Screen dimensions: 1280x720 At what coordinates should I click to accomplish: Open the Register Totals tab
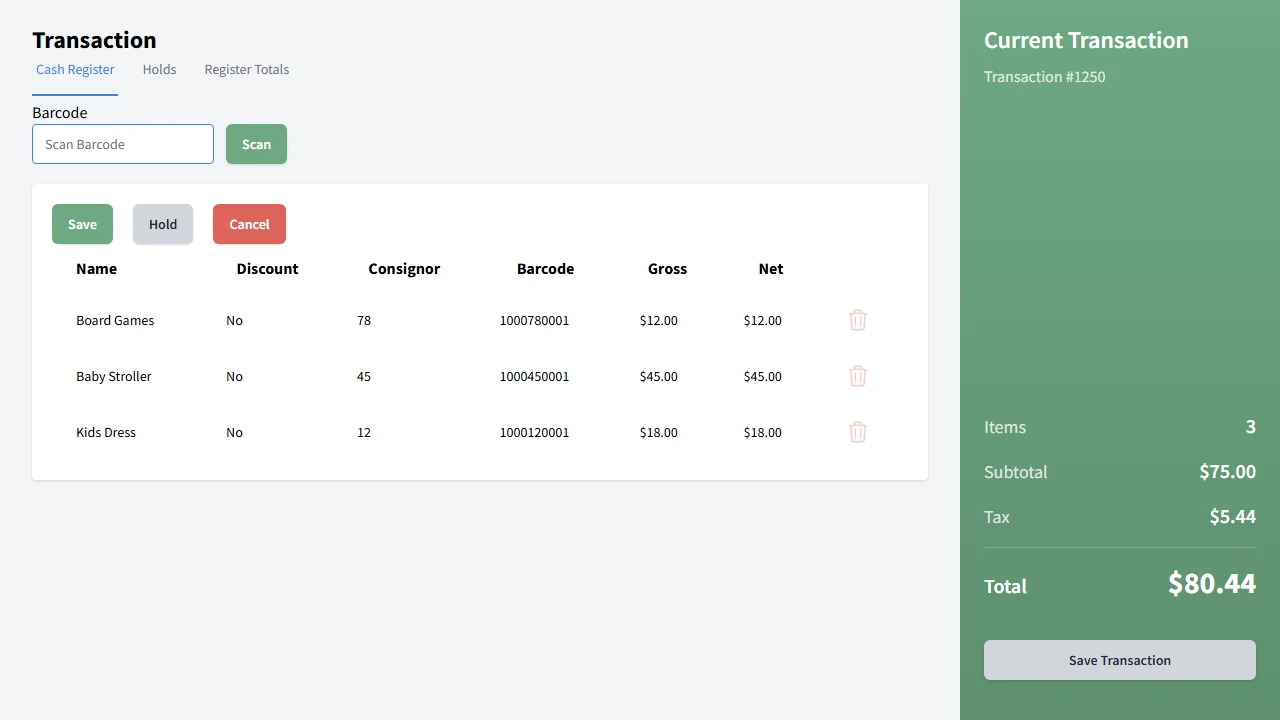[246, 70]
